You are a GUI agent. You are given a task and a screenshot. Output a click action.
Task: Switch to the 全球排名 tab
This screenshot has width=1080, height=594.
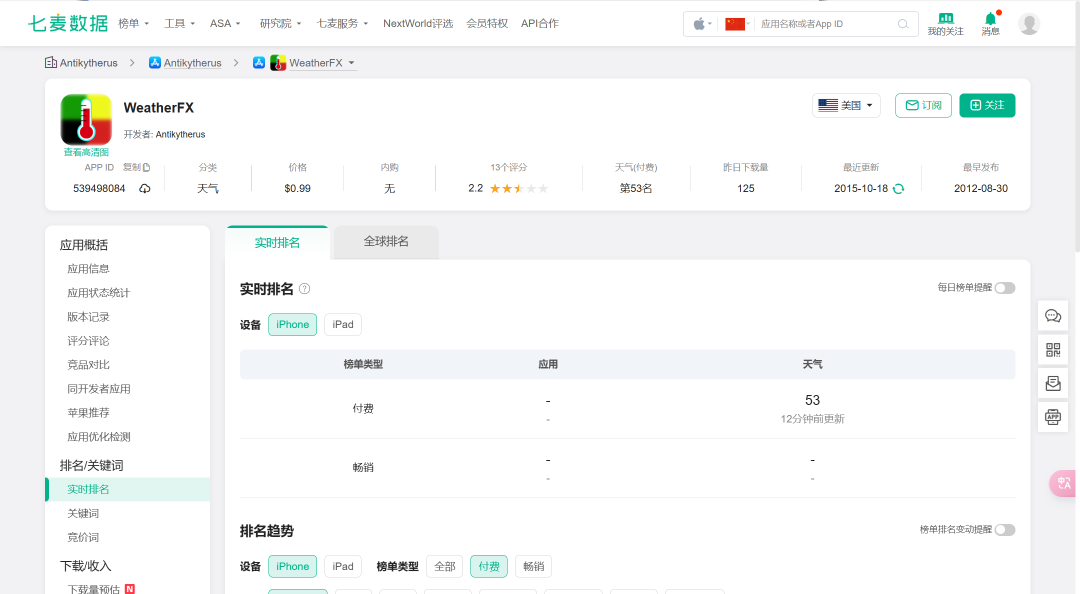pyautogui.click(x=386, y=242)
